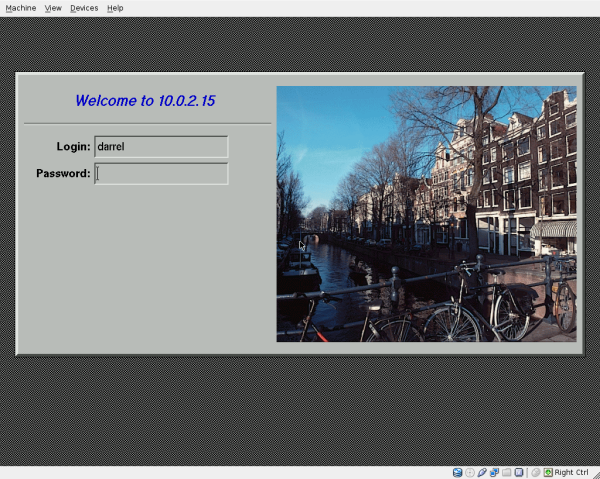Viewport: 600px width, 479px height.
Task: Open the View menu
Action: point(53,8)
